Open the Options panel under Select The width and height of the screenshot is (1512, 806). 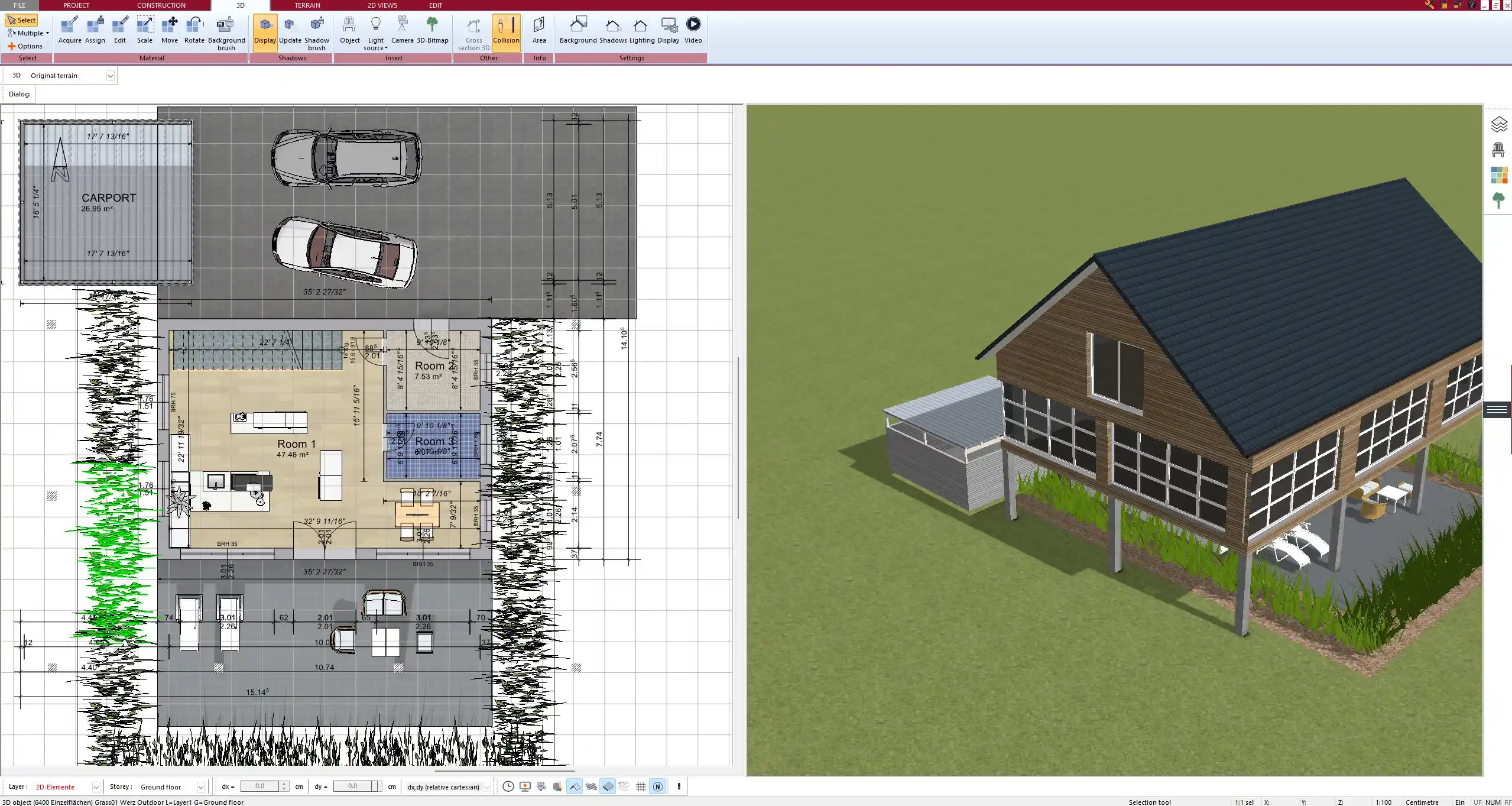26,46
